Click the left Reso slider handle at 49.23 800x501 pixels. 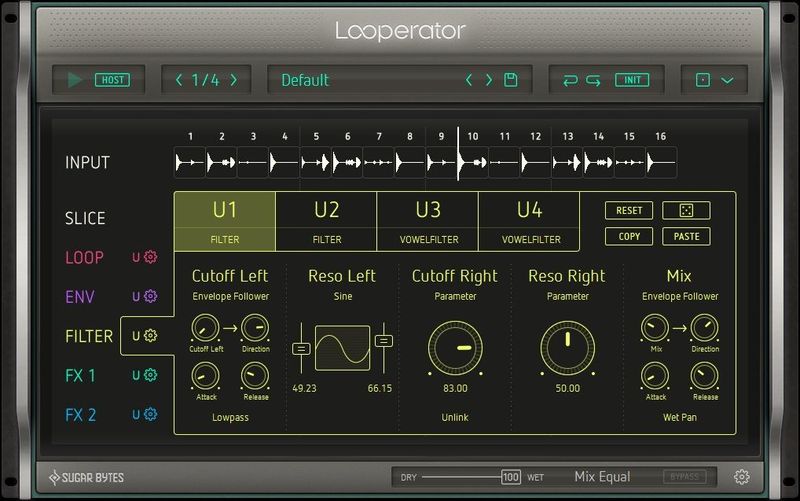301,349
